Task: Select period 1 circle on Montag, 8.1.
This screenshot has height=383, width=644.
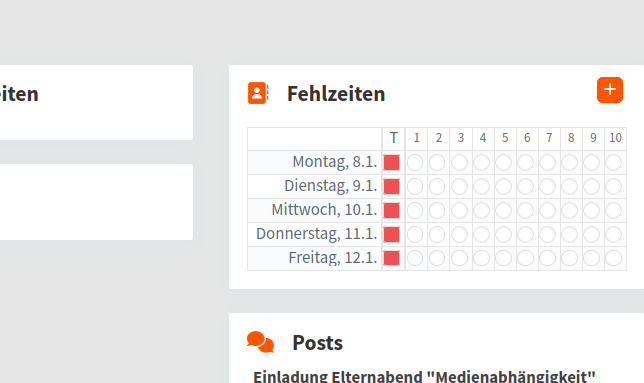Action: pyautogui.click(x=415, y=163)
